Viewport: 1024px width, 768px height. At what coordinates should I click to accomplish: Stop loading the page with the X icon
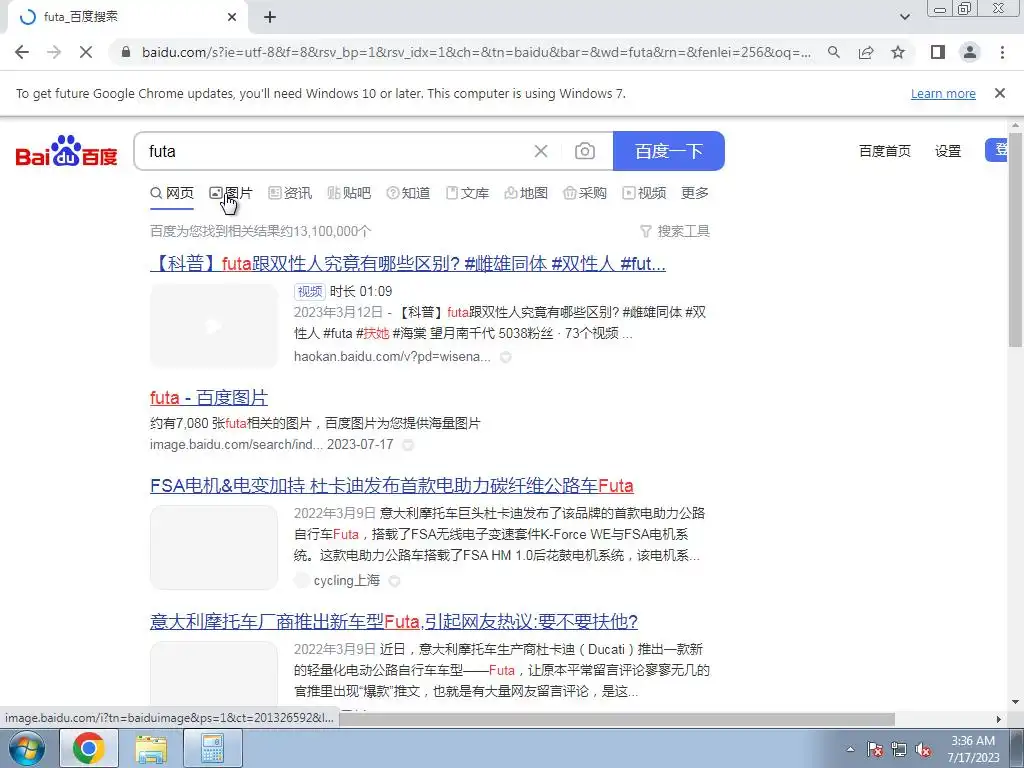click(86, 52)
